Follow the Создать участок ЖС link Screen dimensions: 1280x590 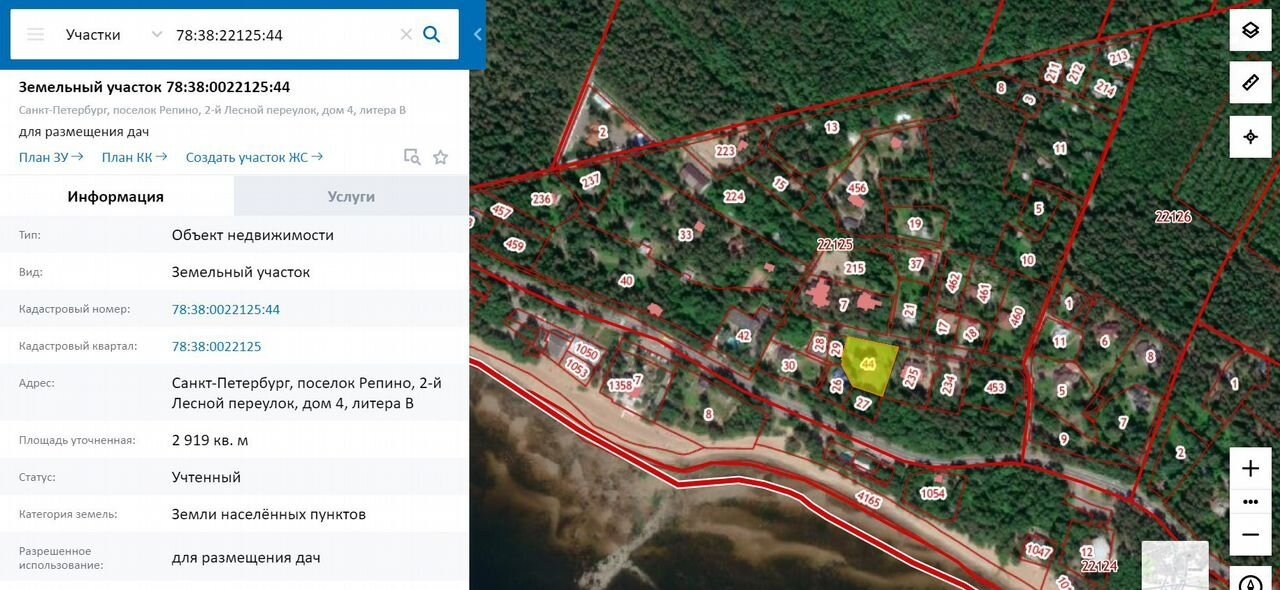pos(254,157)
